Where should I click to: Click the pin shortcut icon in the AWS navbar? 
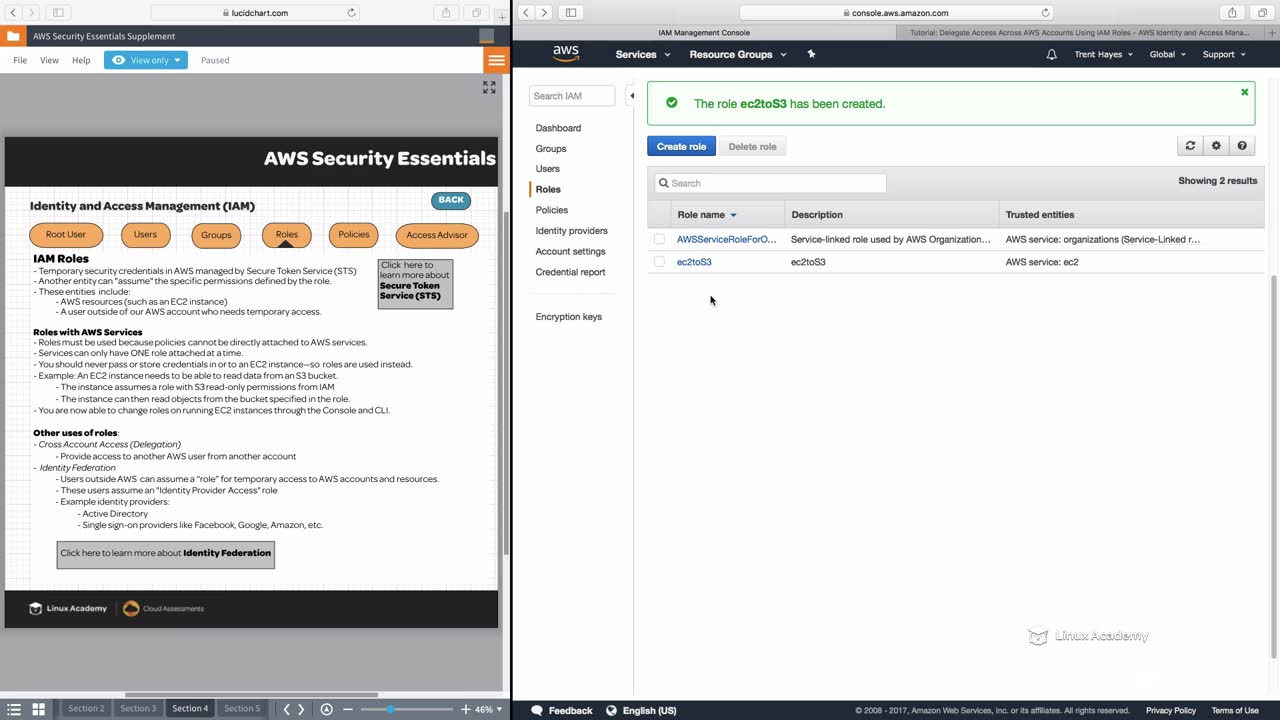coord(811,54)
